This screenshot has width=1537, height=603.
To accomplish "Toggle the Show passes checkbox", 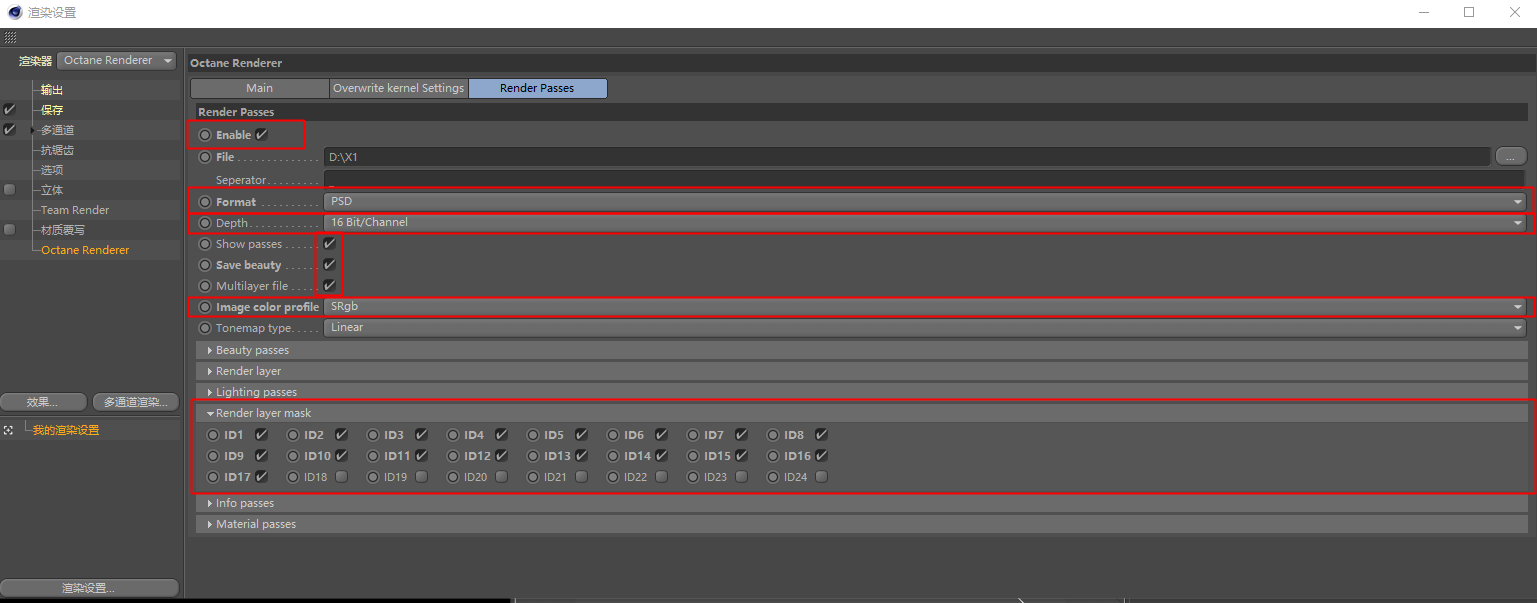I will [x=329, y=243].
